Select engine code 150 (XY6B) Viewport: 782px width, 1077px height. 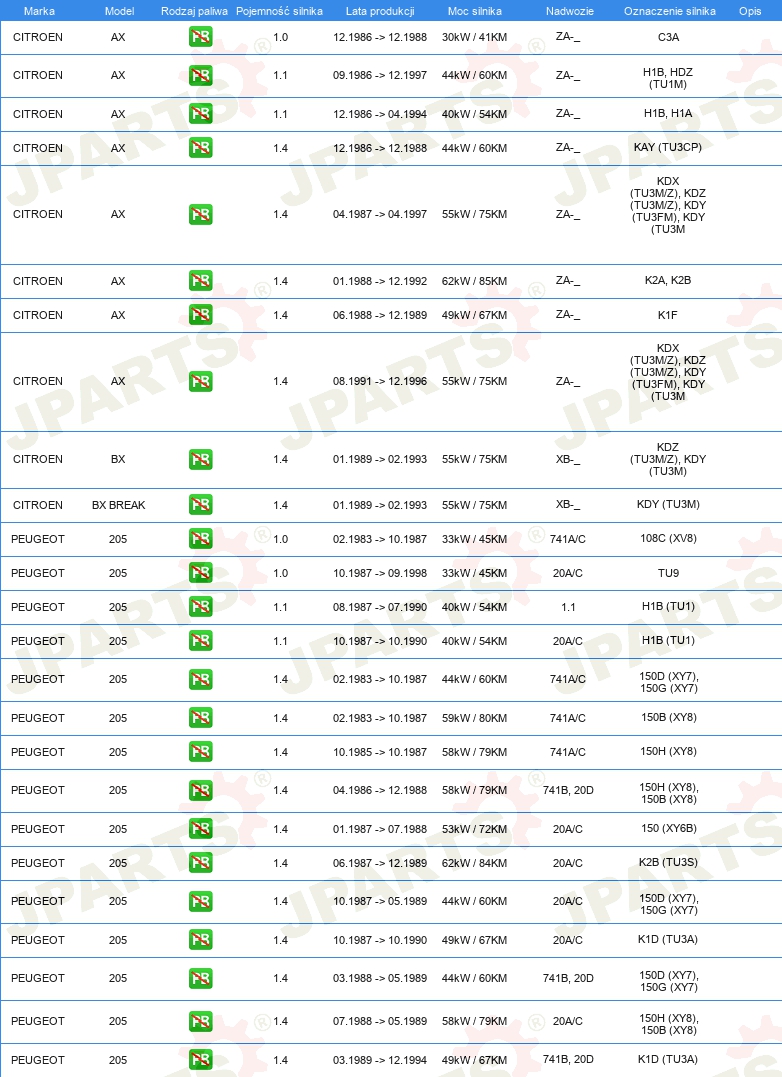pyautogui.click(x=668, y=828)
